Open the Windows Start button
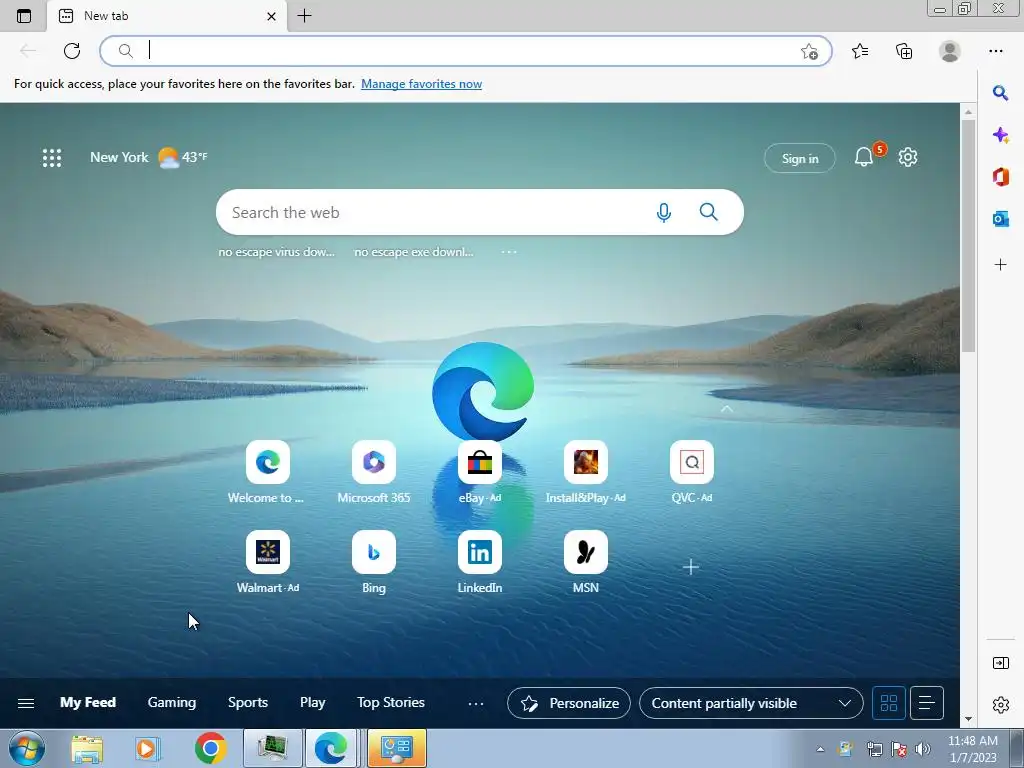The width and height of the screenshot is (1024, 768). coord(27,748)
